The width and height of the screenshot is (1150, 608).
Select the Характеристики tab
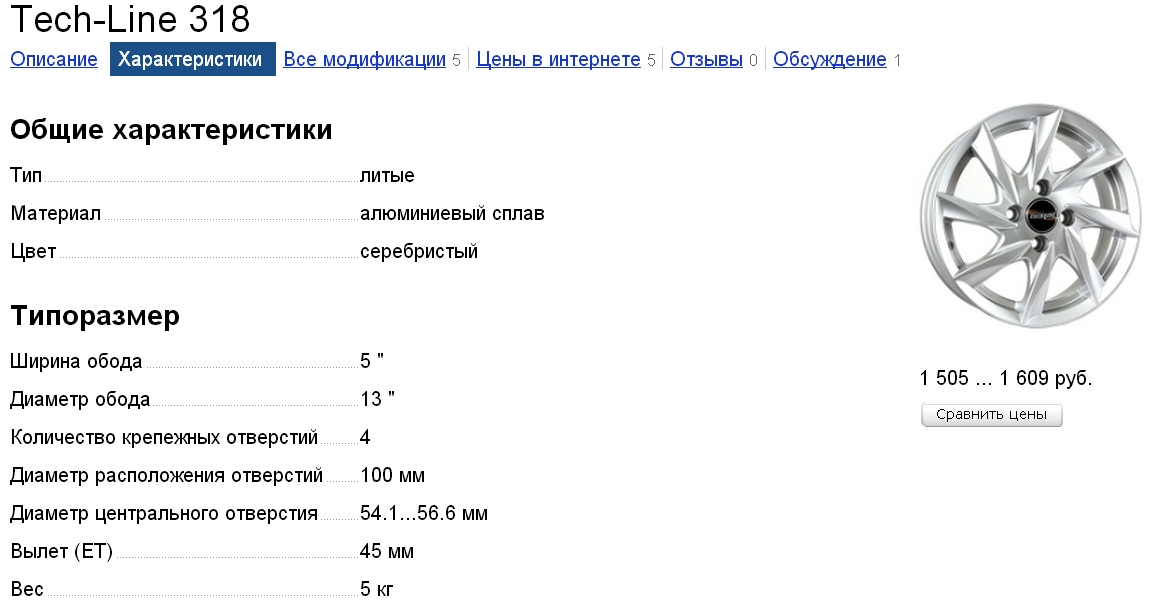tap(192, 60)
